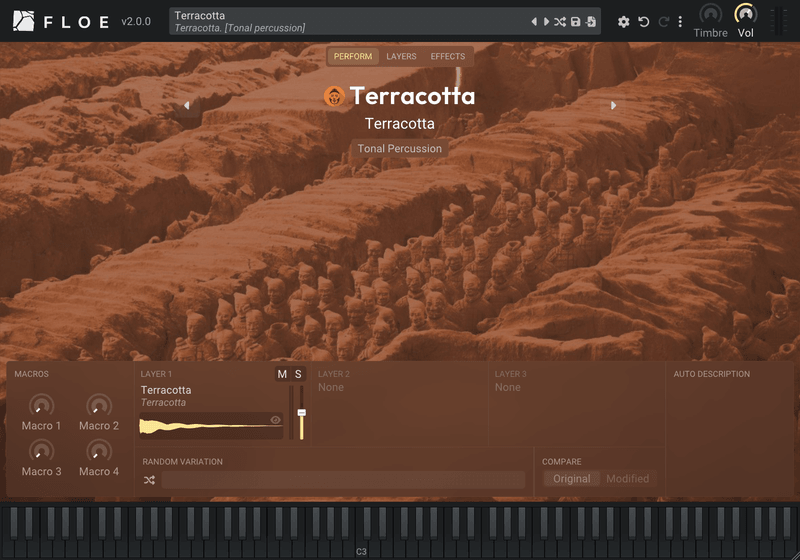Click the Tonal Percussion tag
This screenshot has width=800, height=560.
pyautogui.click(x=399, y=148)
